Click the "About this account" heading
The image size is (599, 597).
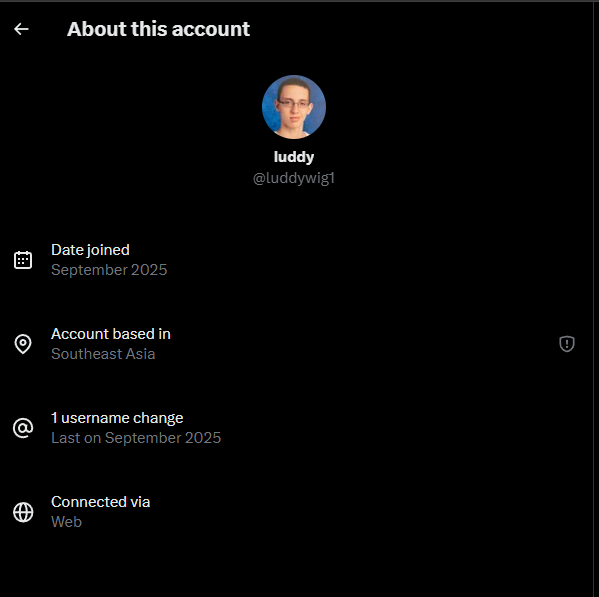coord(158,29)
